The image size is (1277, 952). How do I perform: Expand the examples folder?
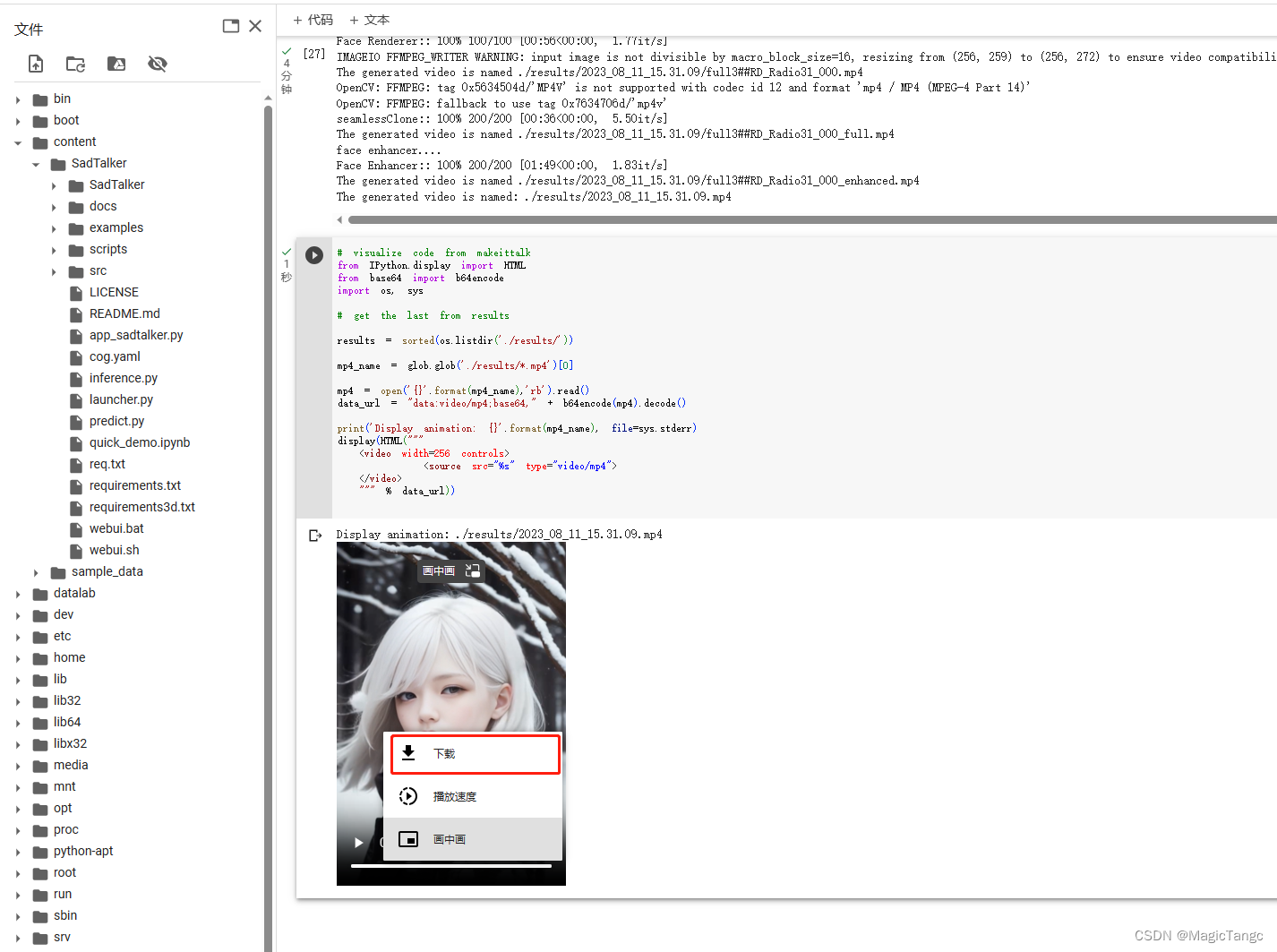tap(54, 228)
